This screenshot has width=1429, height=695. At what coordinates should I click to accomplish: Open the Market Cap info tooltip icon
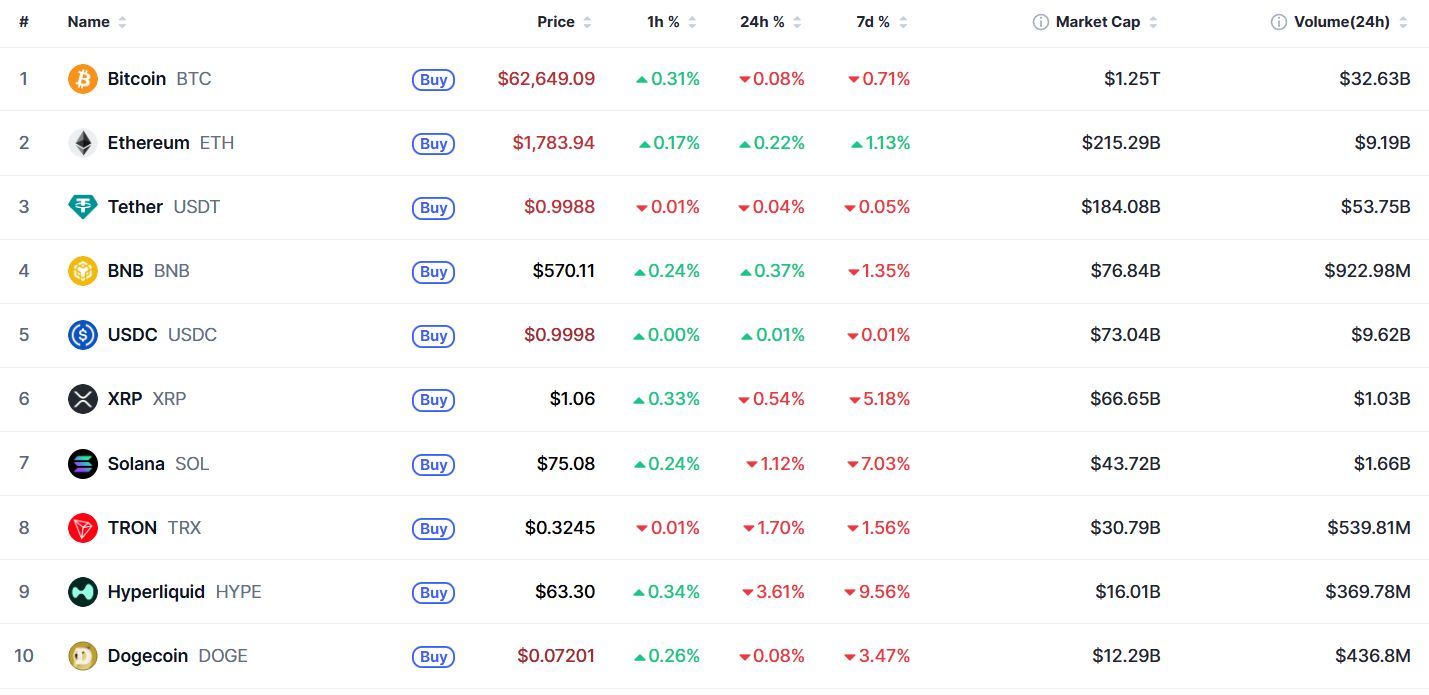(1041, 22)
